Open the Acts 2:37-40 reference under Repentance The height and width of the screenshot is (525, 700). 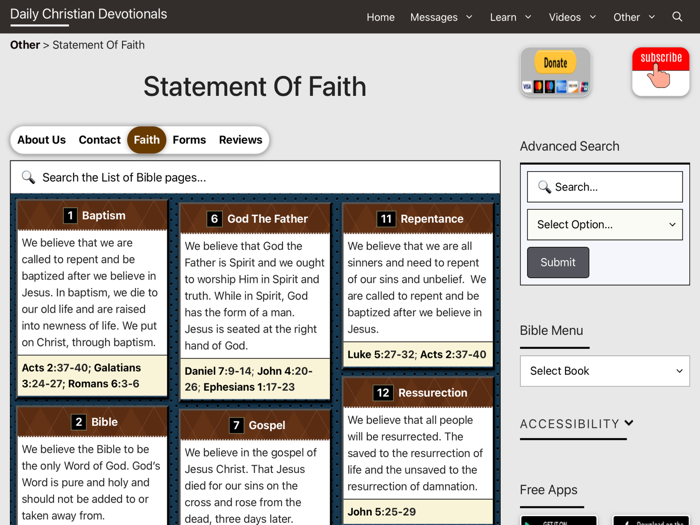tap(453, 354)
